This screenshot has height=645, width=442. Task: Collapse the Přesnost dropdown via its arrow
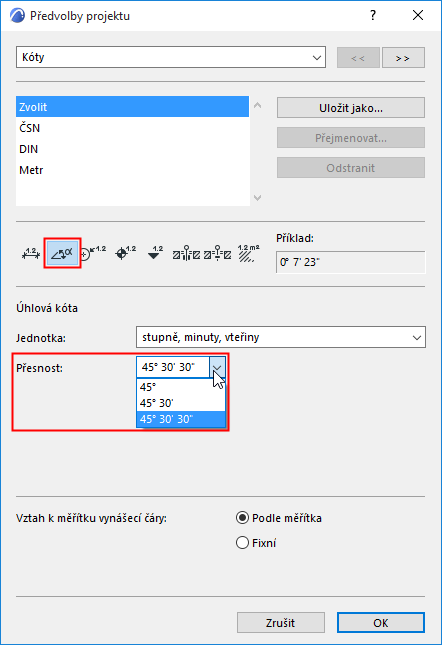tap(217, 367)
